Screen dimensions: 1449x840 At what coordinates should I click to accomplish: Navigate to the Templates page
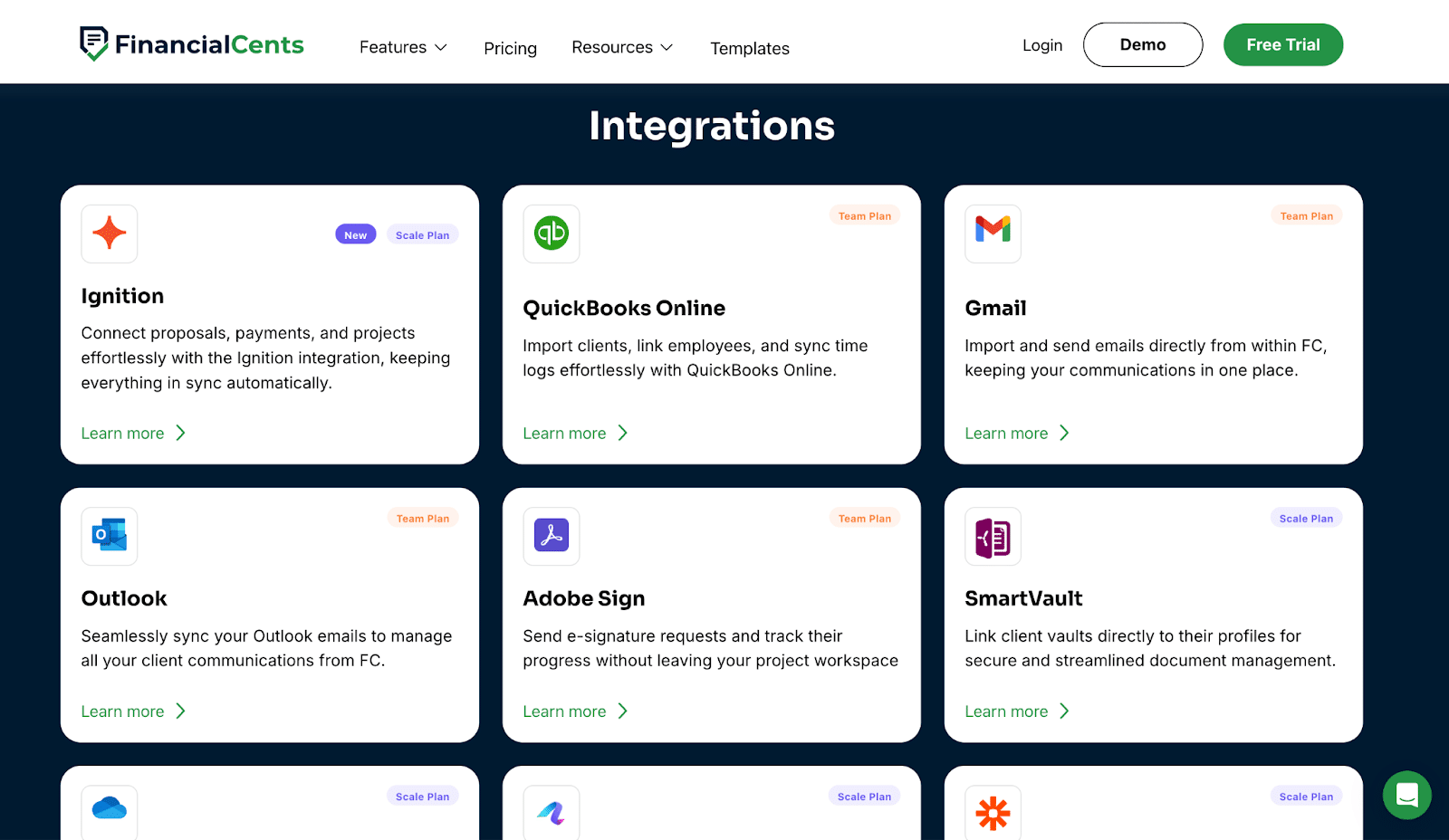pyautogui.click(x=749, y=48)
